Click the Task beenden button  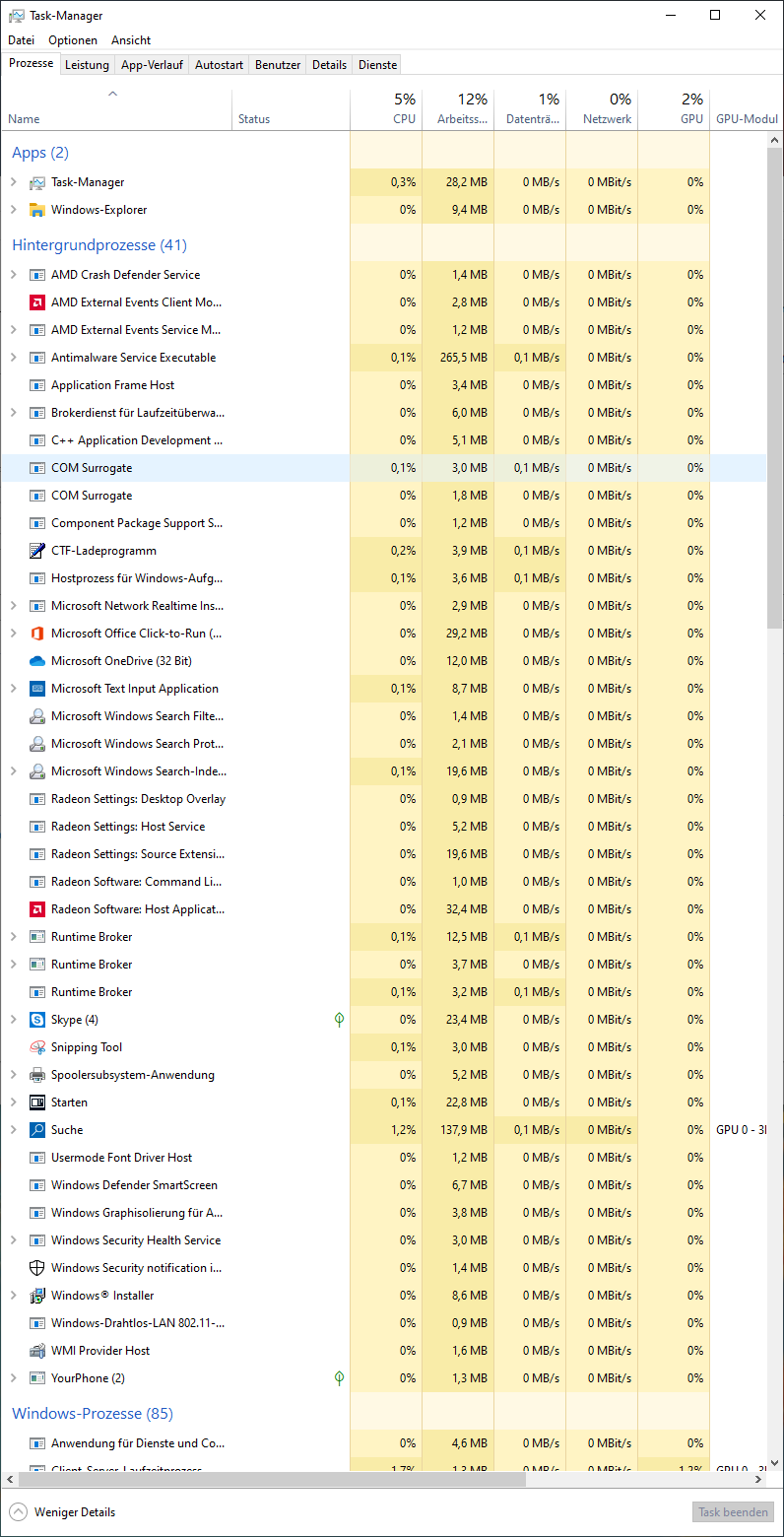pyautogui.click(x=733, y=1512)
